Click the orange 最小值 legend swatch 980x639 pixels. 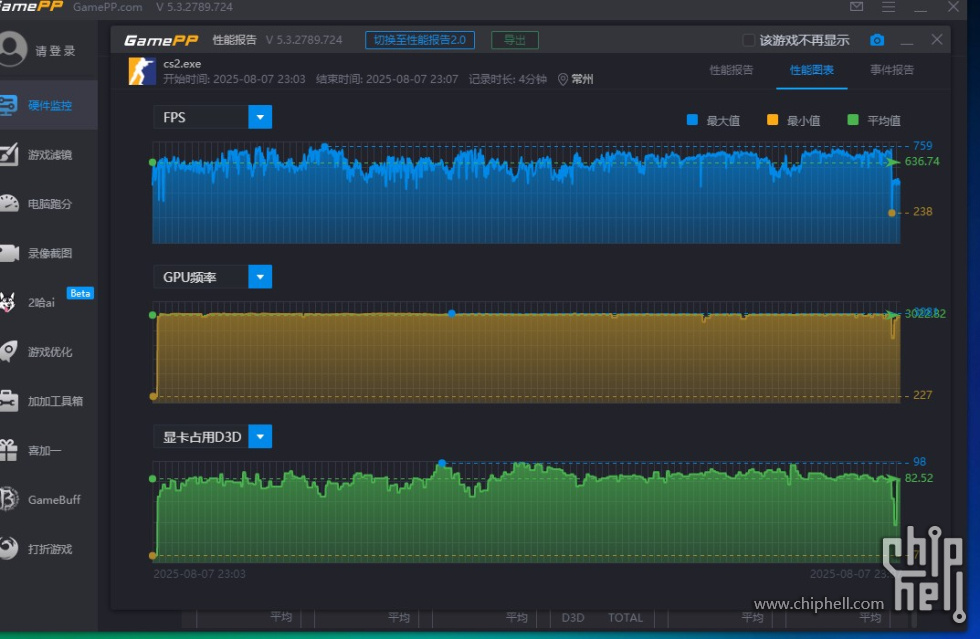tap(772, 120)
